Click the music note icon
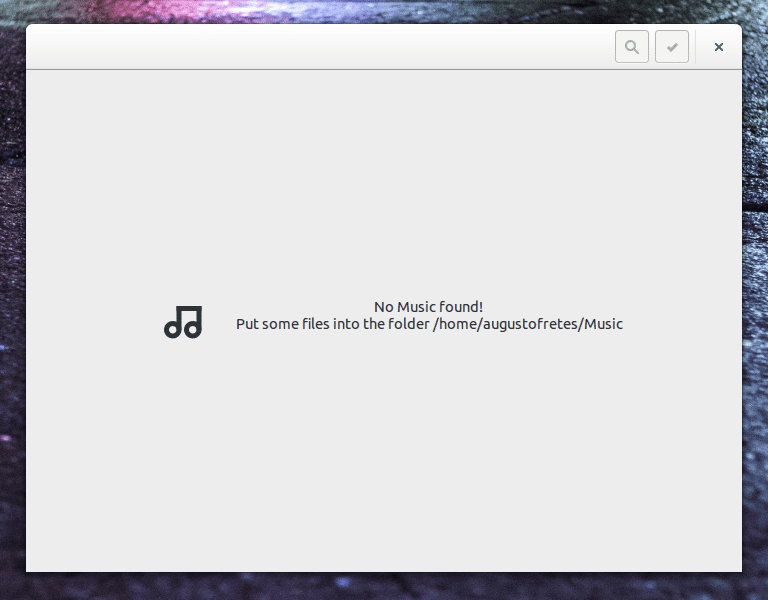The height and width of the screenshot is (600, 768). coord(183,322)
